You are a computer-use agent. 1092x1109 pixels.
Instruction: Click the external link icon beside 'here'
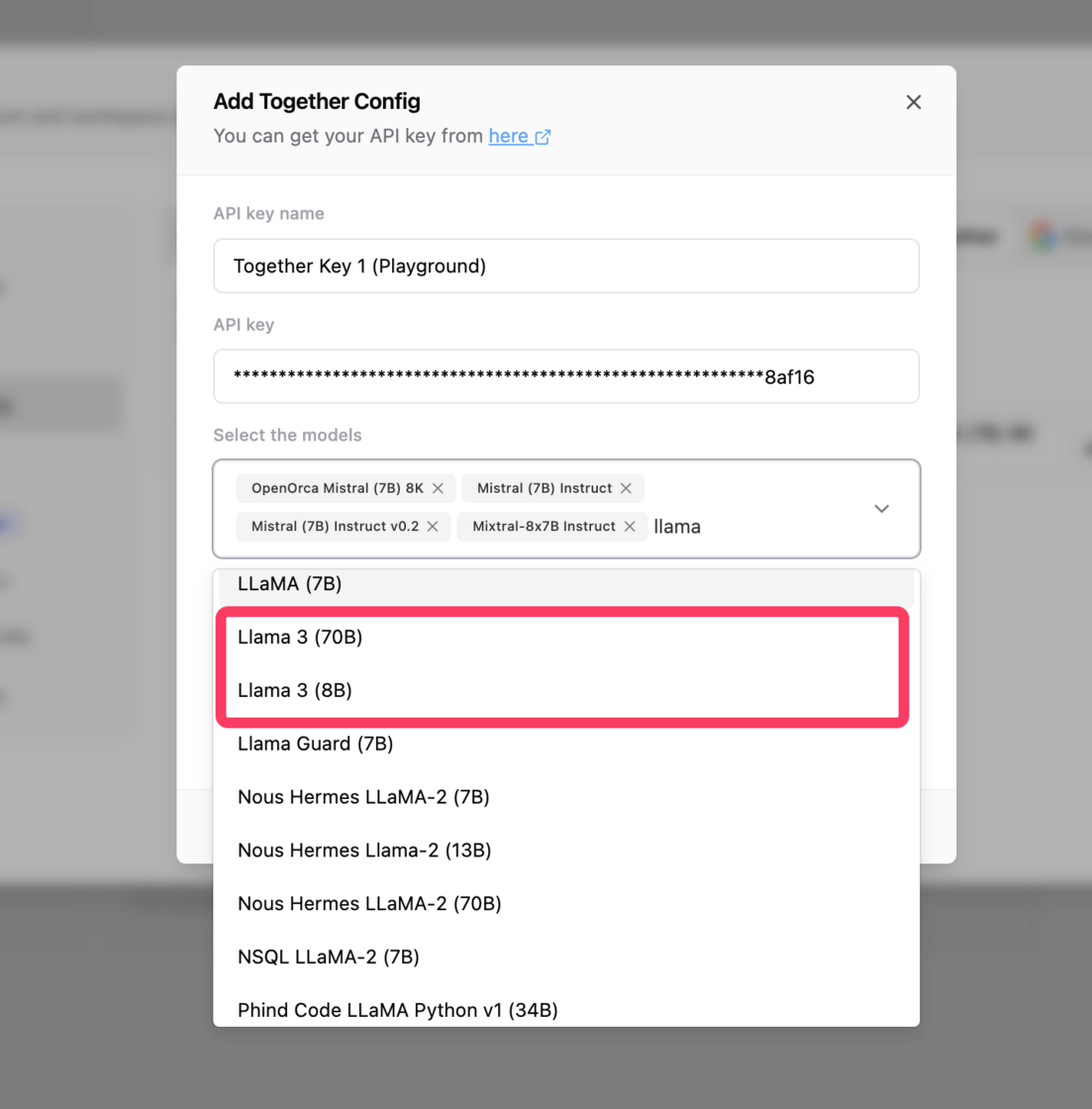point(543,137)
